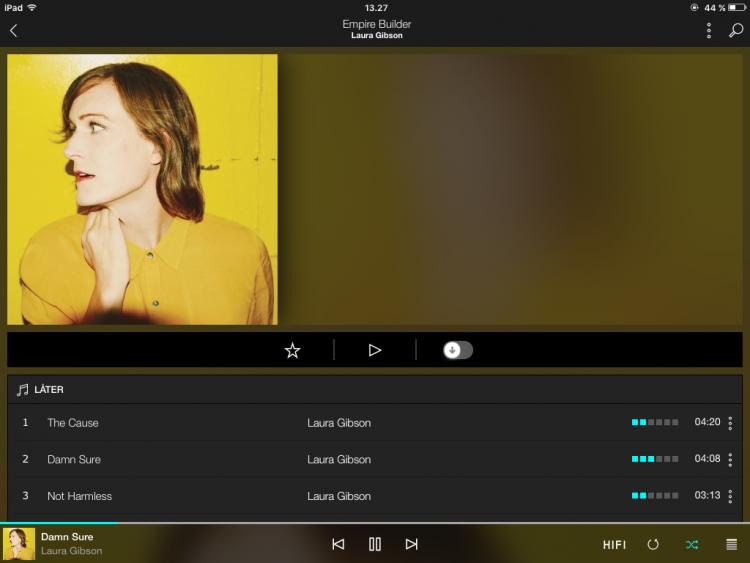Tap the Wi-Fi icon in status bar
The height and width of the screenshot is (563, 750).
(x=32, y=8)
